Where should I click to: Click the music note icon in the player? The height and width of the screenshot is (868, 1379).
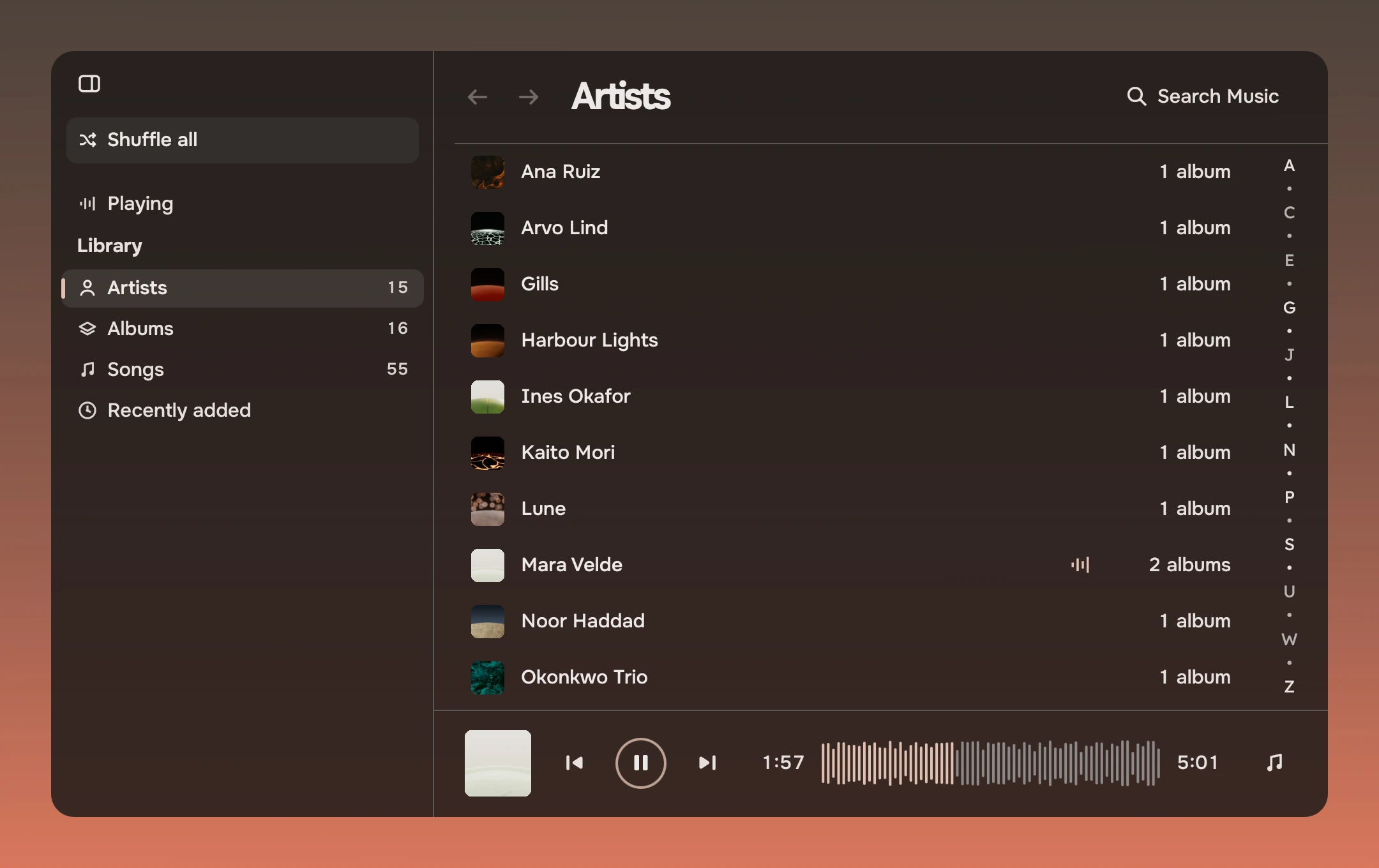1275,763
